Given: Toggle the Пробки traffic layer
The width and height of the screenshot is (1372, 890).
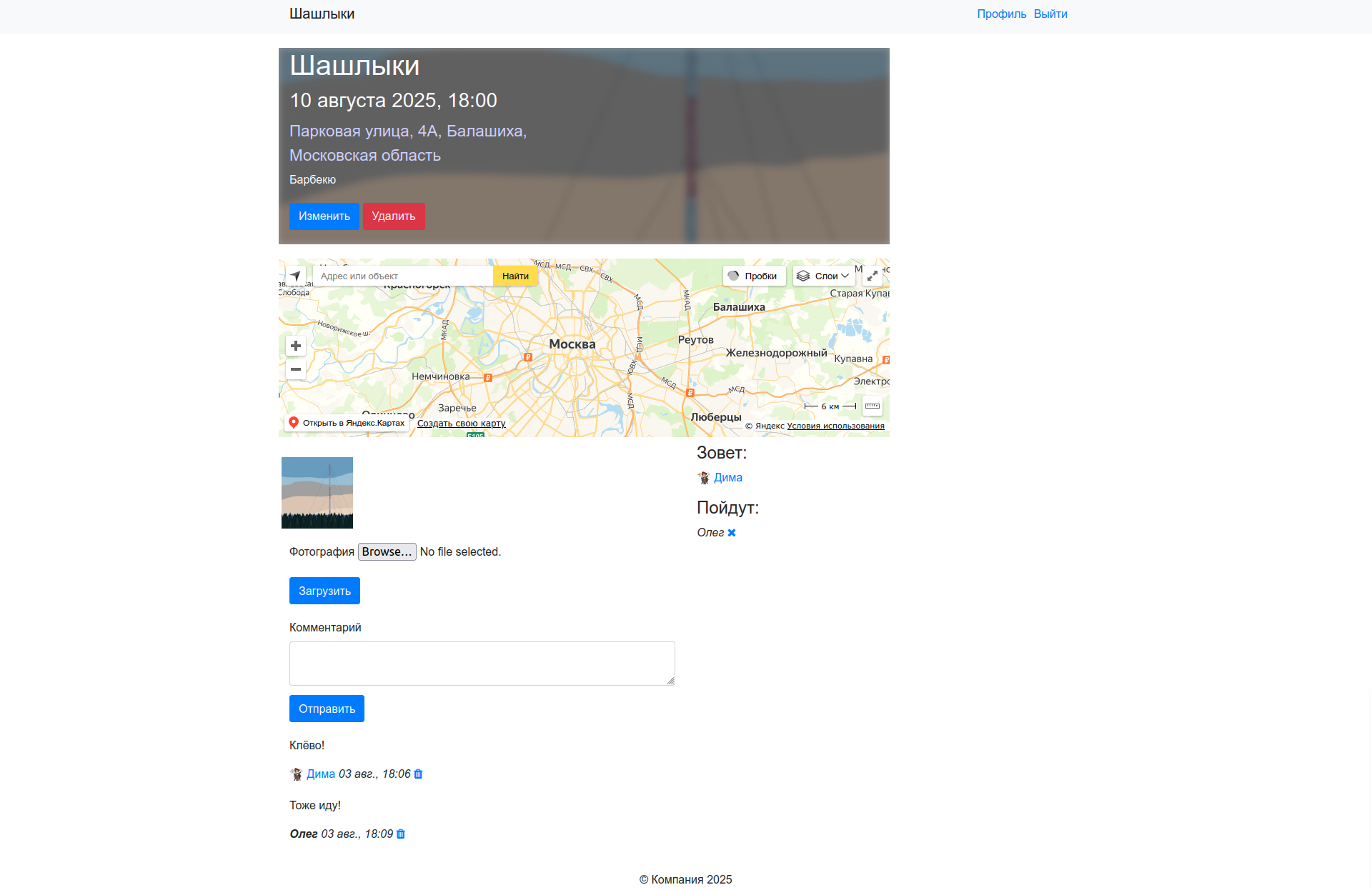Looking at the screenshot, I should point(755,276).
